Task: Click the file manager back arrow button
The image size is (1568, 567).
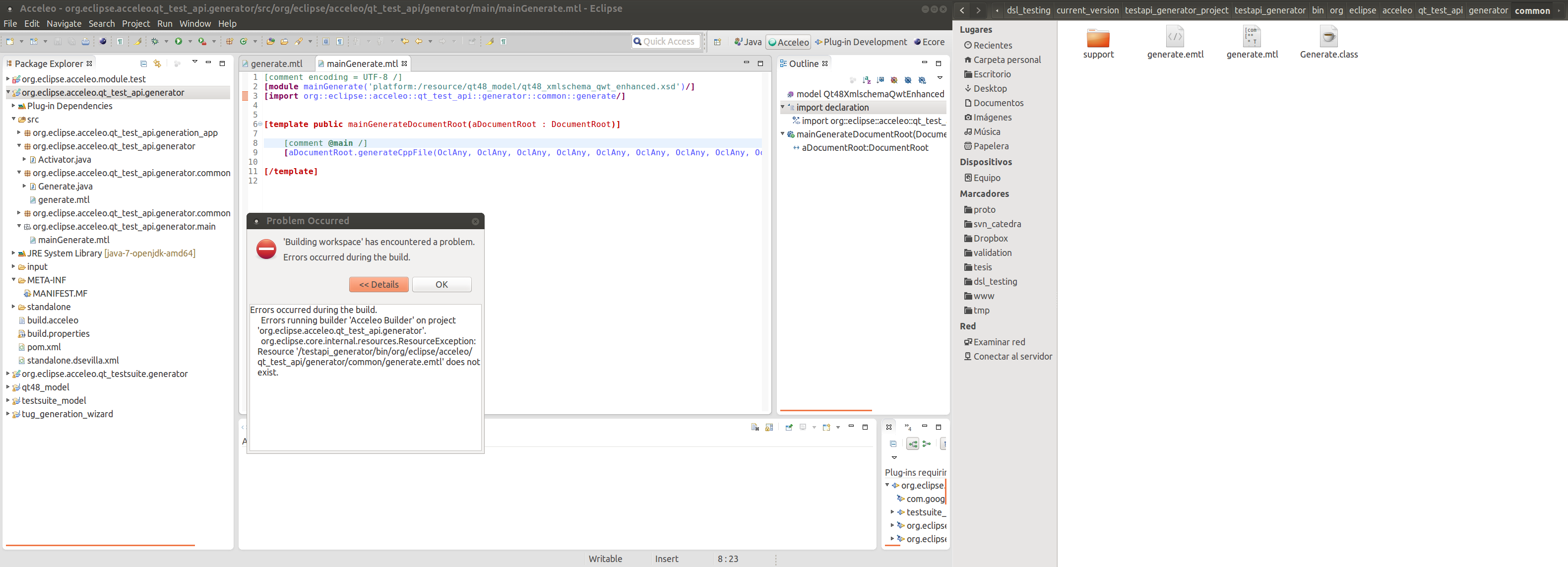Action: click(x=962, y=10)
